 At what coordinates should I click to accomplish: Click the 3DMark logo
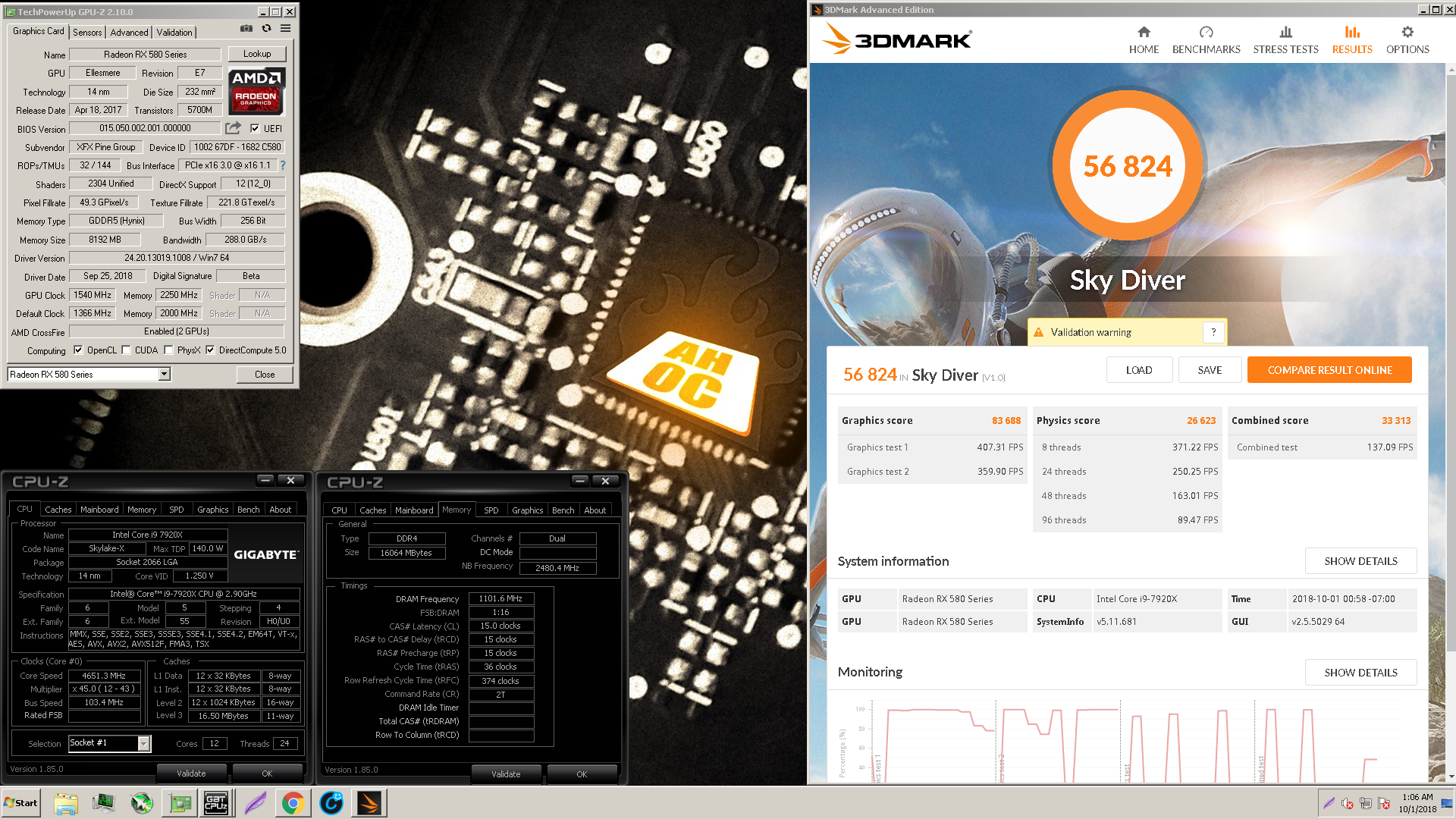click(x=898, y=39)
